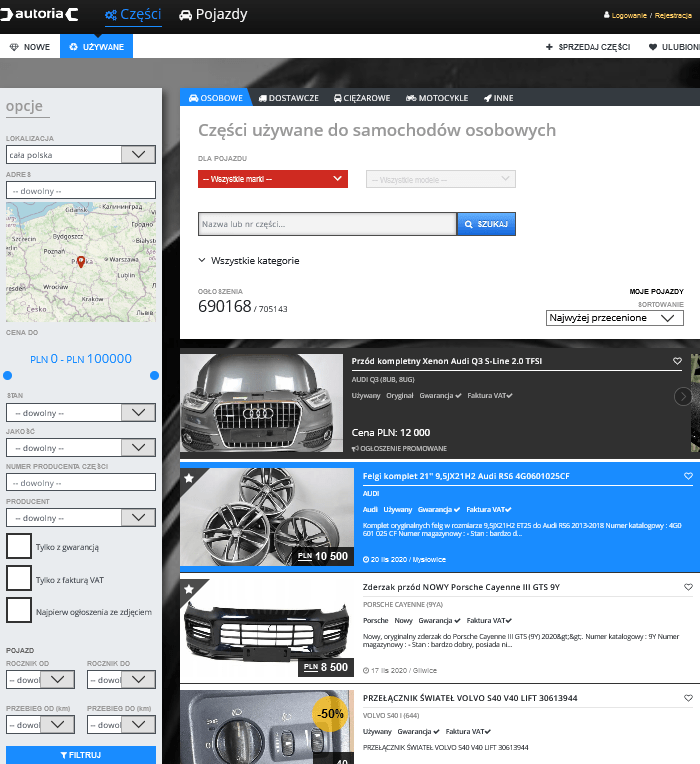This screenshot has height=764, width=700.
Task: Open listing Zderzak przód NOWY Porsche Cayenne
Action: point(461,587)
